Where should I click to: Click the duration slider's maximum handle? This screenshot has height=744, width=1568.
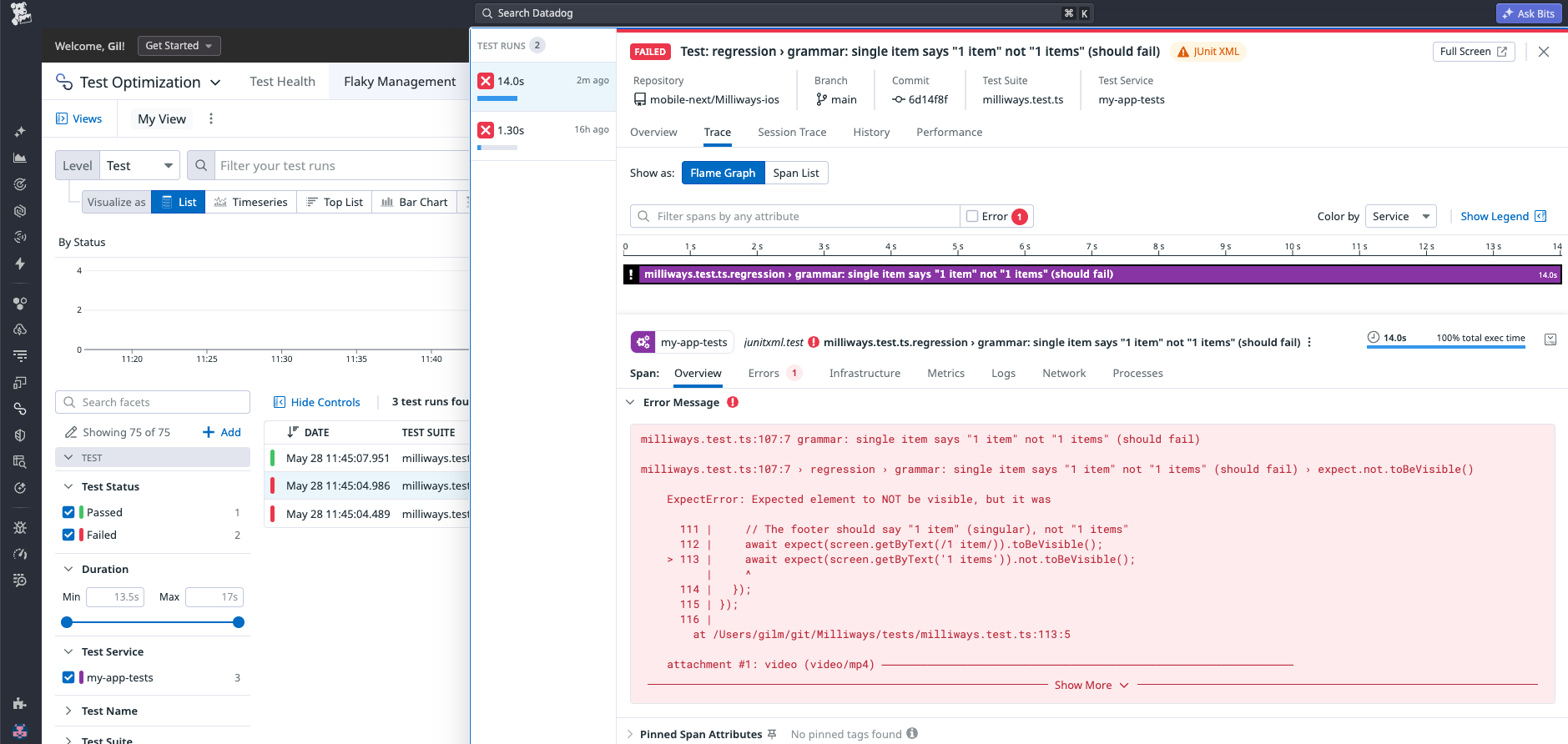[x=239, y=622]
